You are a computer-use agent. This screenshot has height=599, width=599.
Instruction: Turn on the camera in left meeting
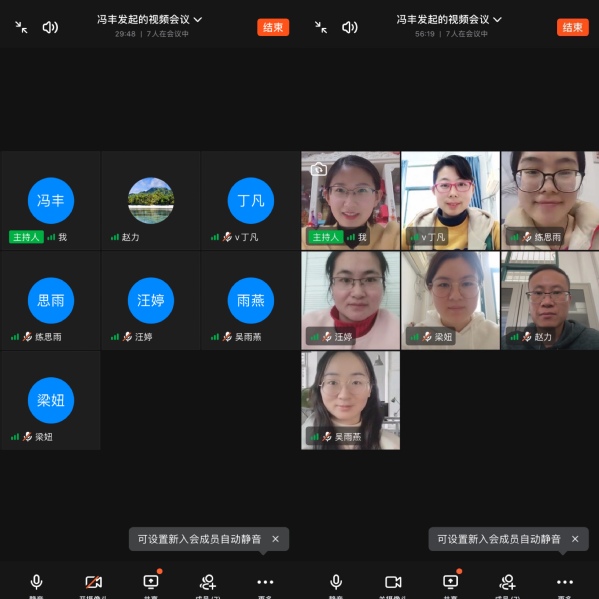pos(94,582)
